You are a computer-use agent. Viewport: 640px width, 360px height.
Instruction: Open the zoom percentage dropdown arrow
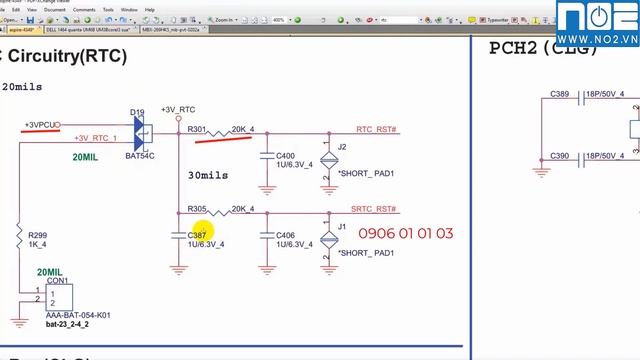click(290, 20)
